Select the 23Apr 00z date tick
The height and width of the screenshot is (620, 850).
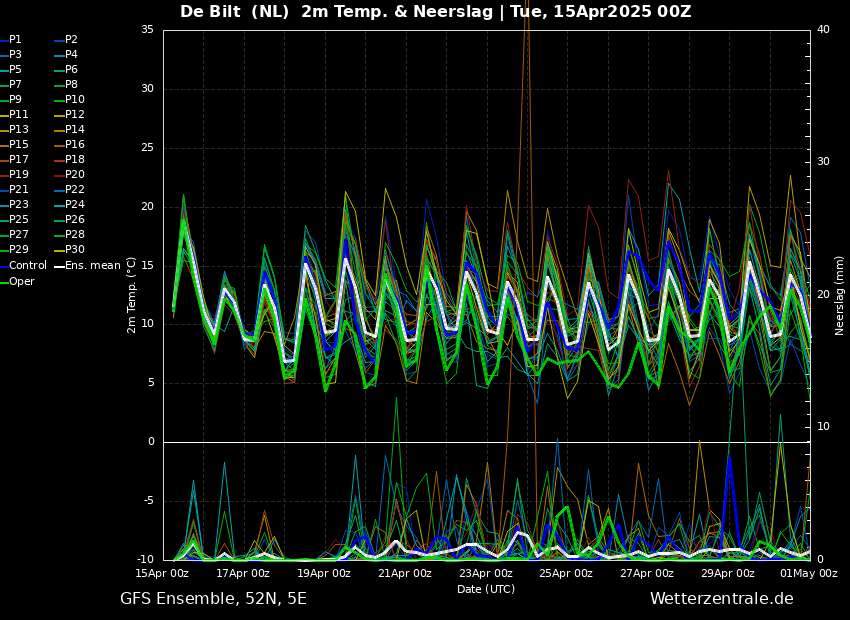pos(485,574)
